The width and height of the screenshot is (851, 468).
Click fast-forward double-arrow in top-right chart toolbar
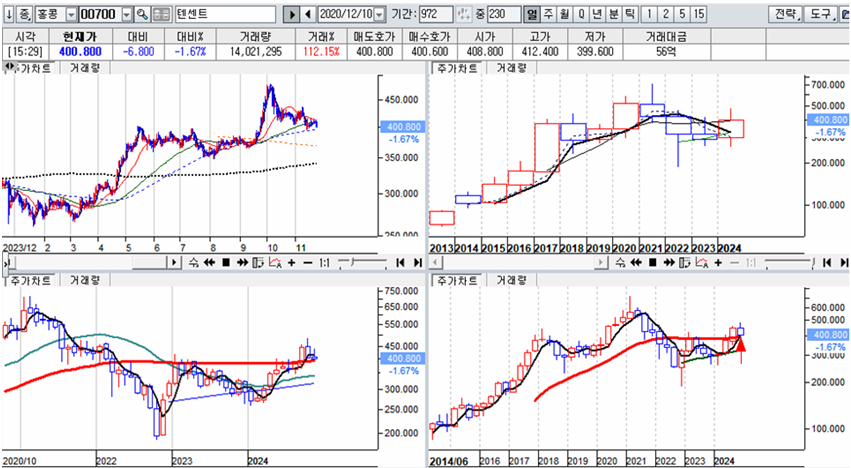[669, 263]
